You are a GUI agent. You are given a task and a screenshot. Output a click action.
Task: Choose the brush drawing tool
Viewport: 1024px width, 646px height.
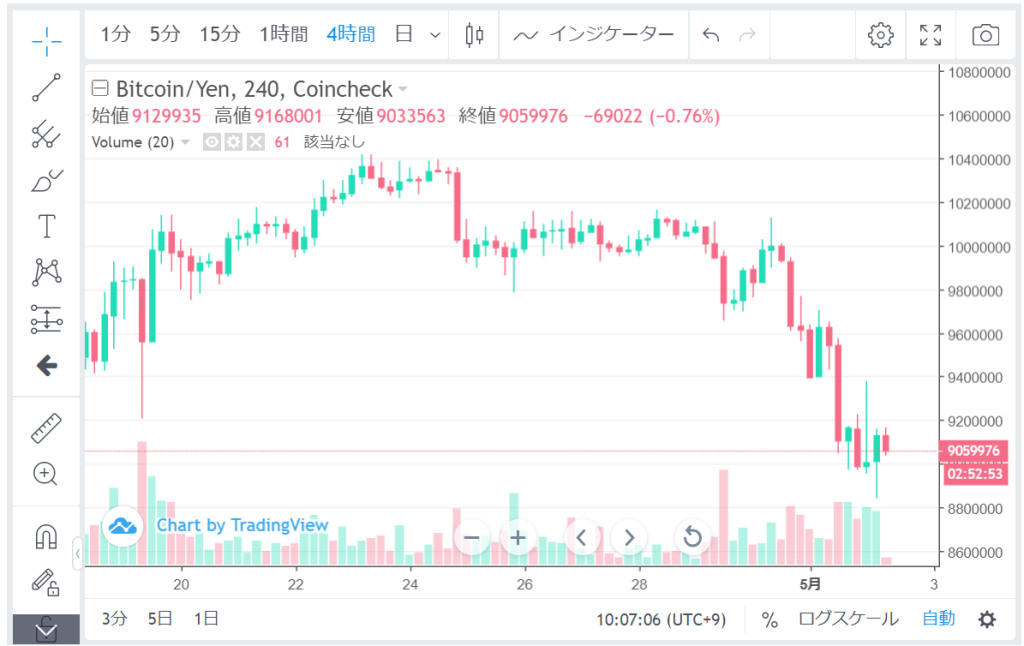pos(46,181)
